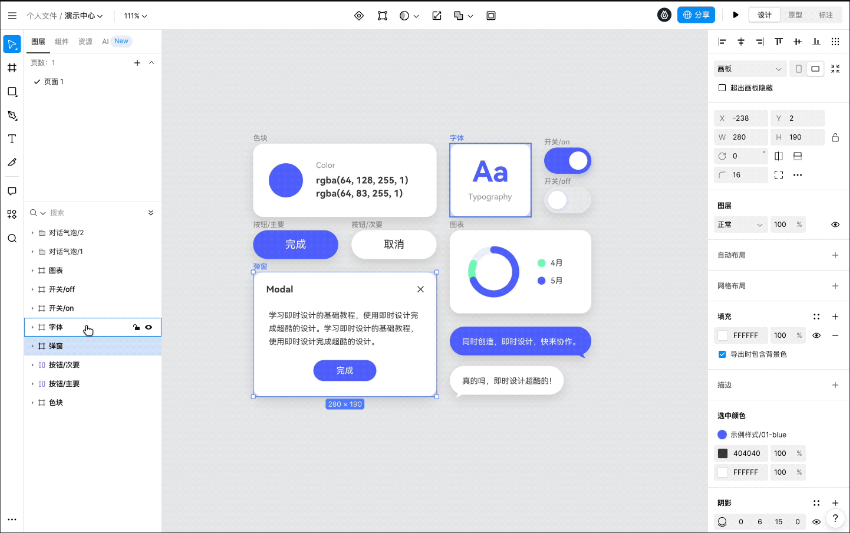Image resolution: width=850 pixels, height=533 pixels.
Task: Open the frame type 画板 dropdown
Action: point(749,69)
